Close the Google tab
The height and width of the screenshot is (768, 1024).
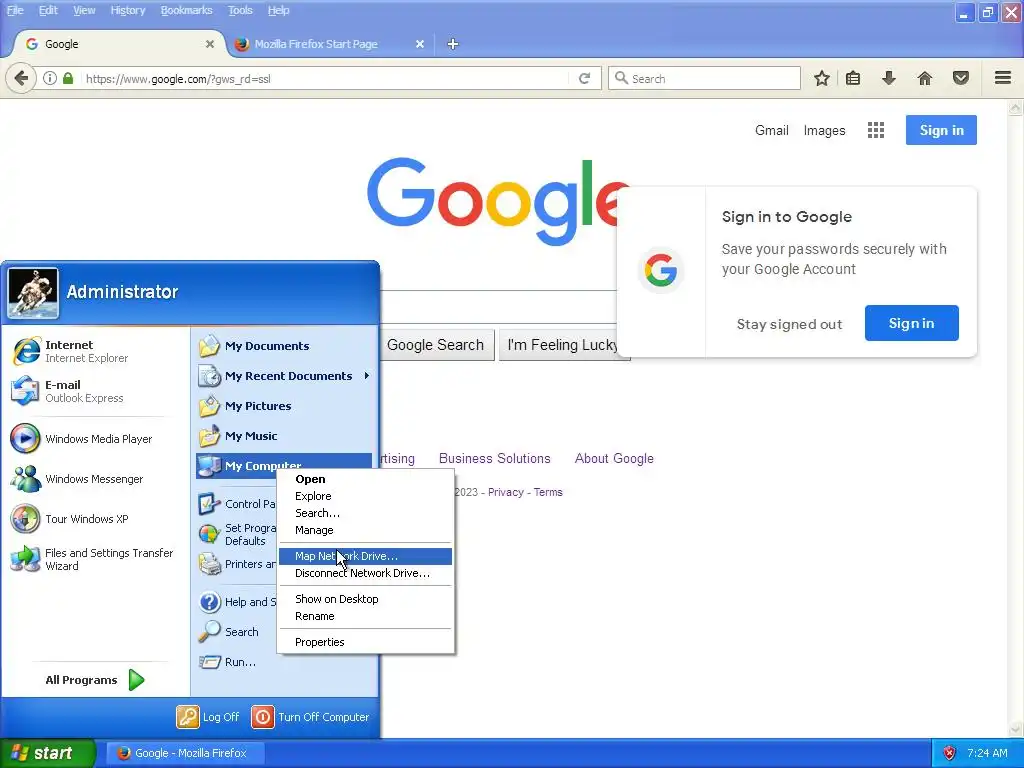pos(210,44)
